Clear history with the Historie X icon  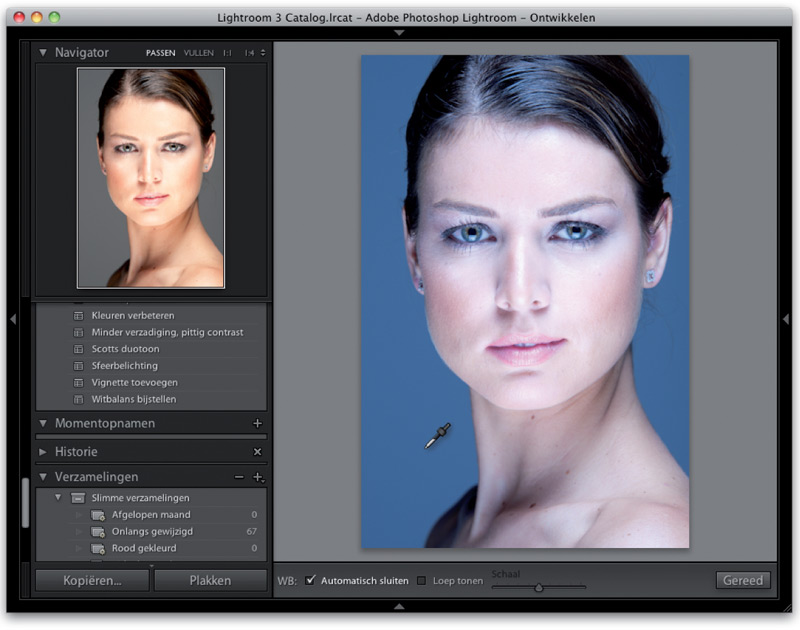(x=257, y=452)
